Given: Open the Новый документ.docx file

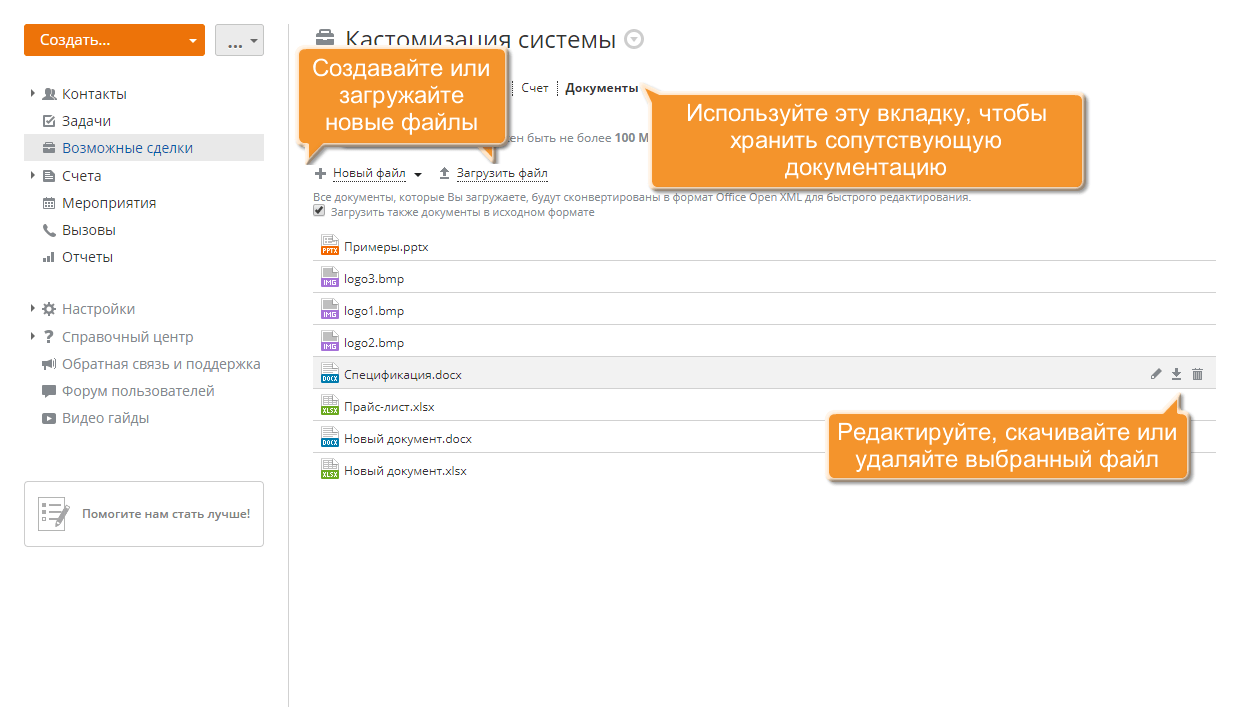Looking at the screenshot, I should coord(408,438).
